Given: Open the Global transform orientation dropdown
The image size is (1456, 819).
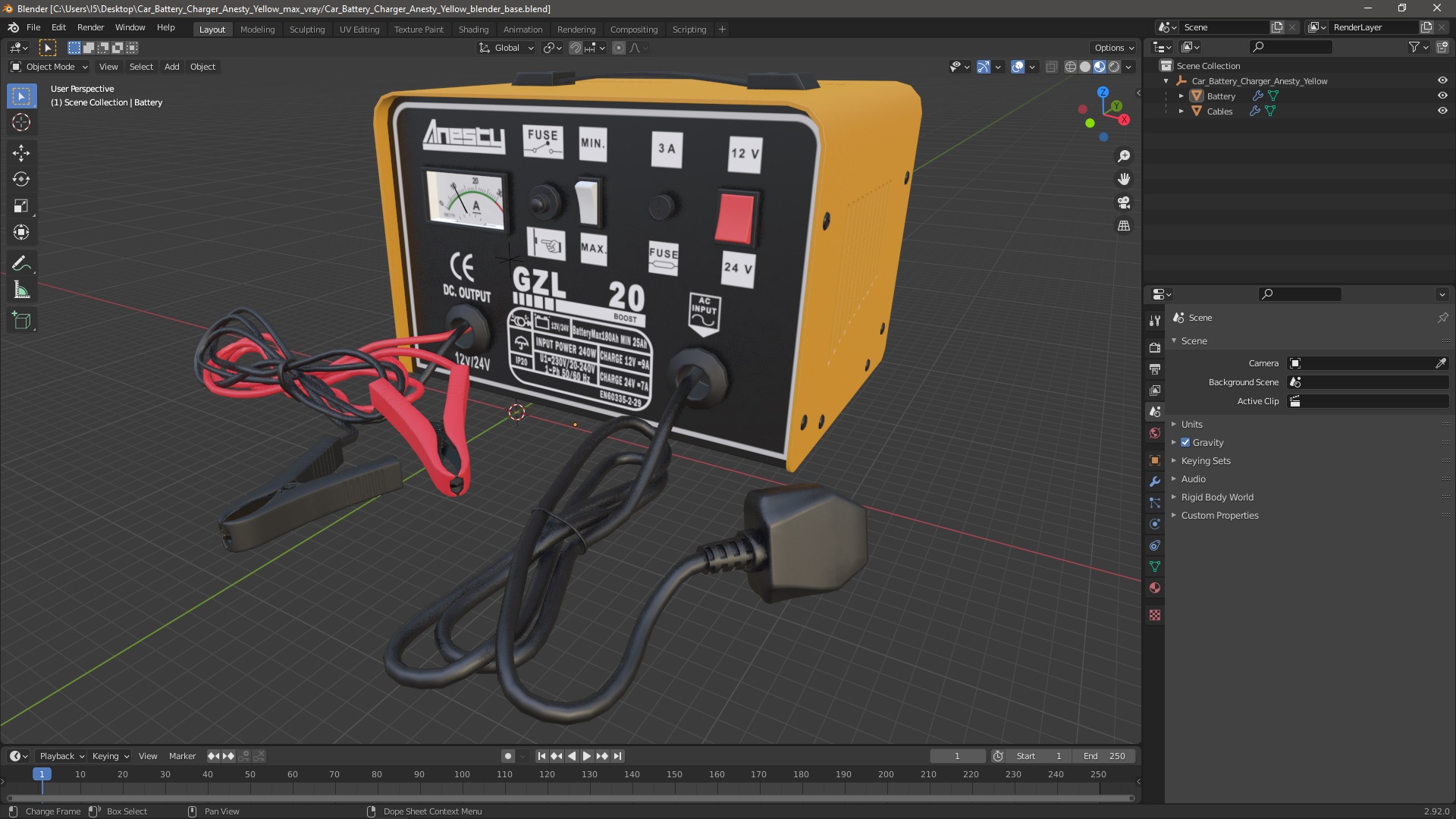Looking at the screenshot, I should (506, 48).
